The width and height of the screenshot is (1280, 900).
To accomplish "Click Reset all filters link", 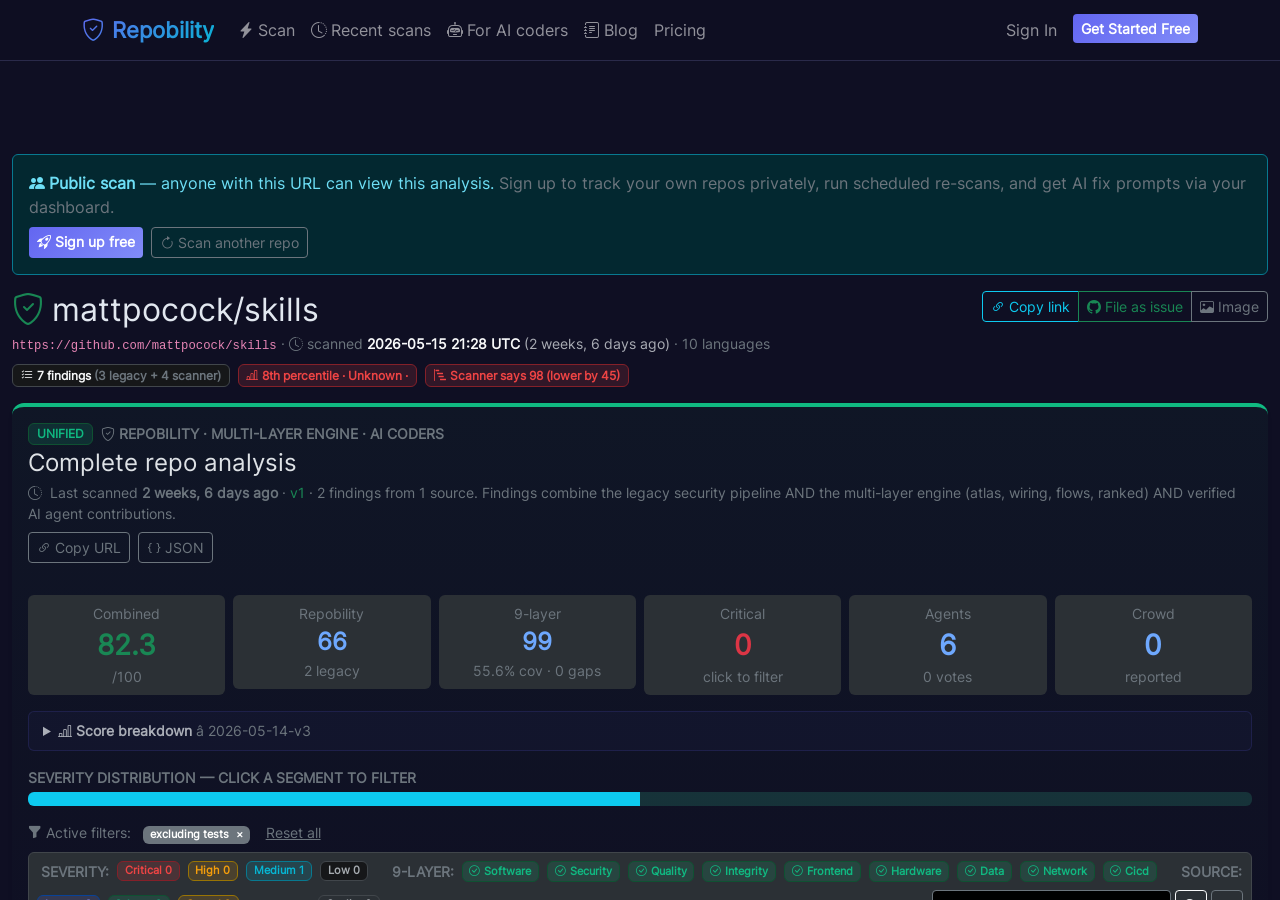I will pos(293,833).
